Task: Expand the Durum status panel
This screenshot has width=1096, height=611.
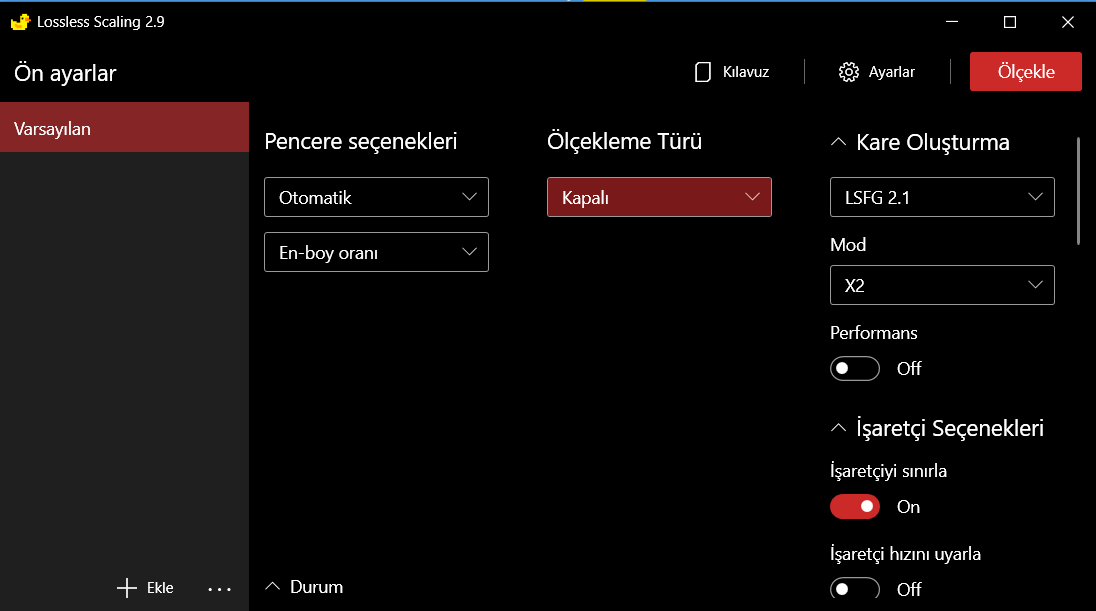Action: tap(273, 587)
